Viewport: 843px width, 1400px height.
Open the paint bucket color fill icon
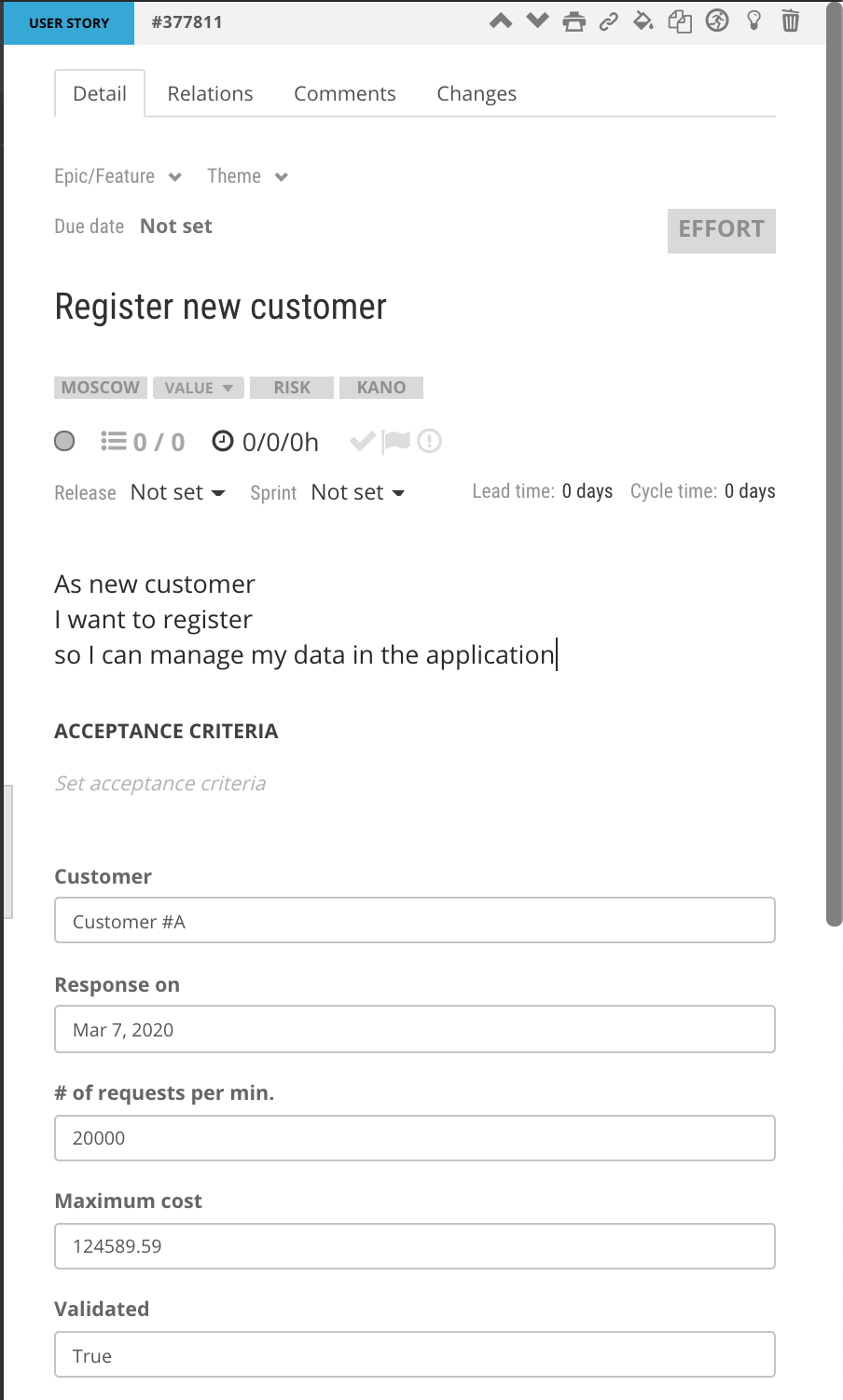pos(643,21)
